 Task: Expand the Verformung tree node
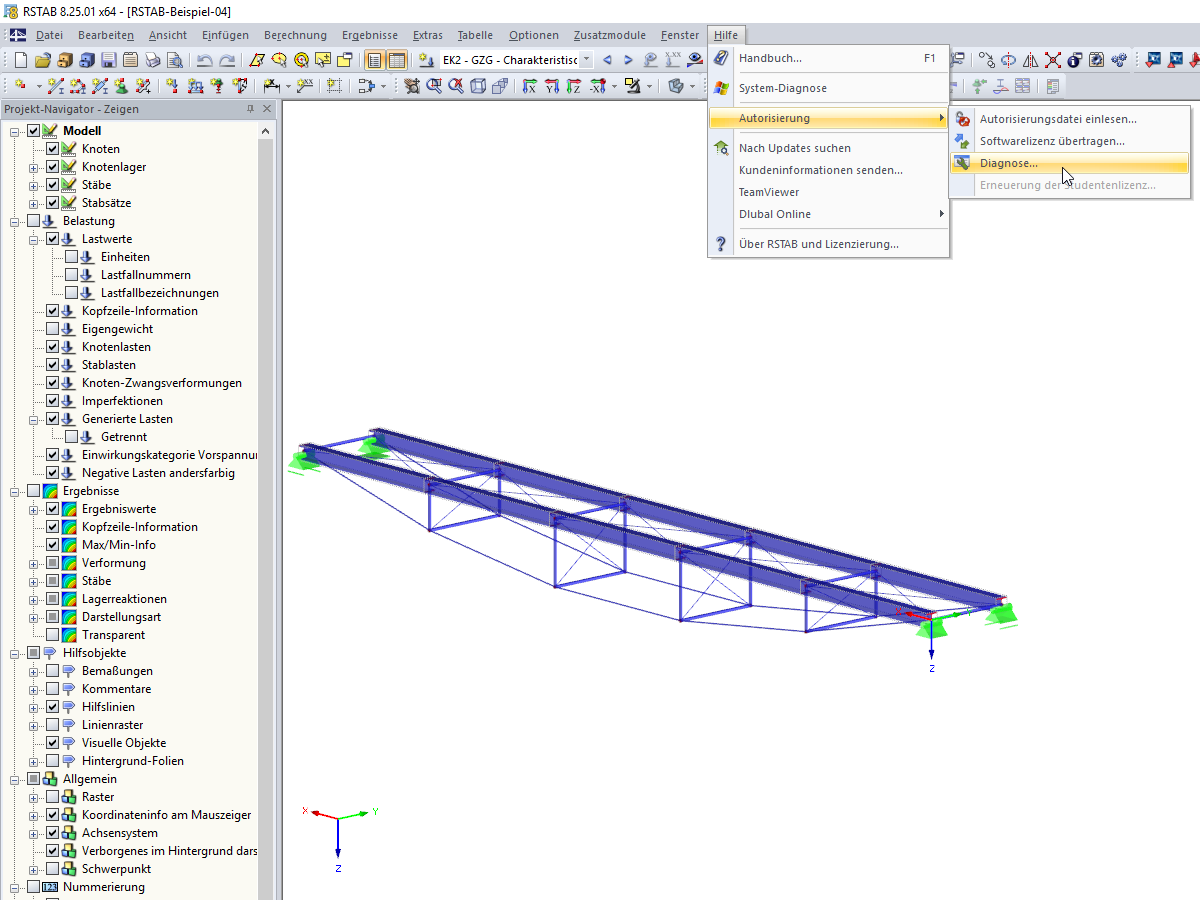[x=34, y=563]
